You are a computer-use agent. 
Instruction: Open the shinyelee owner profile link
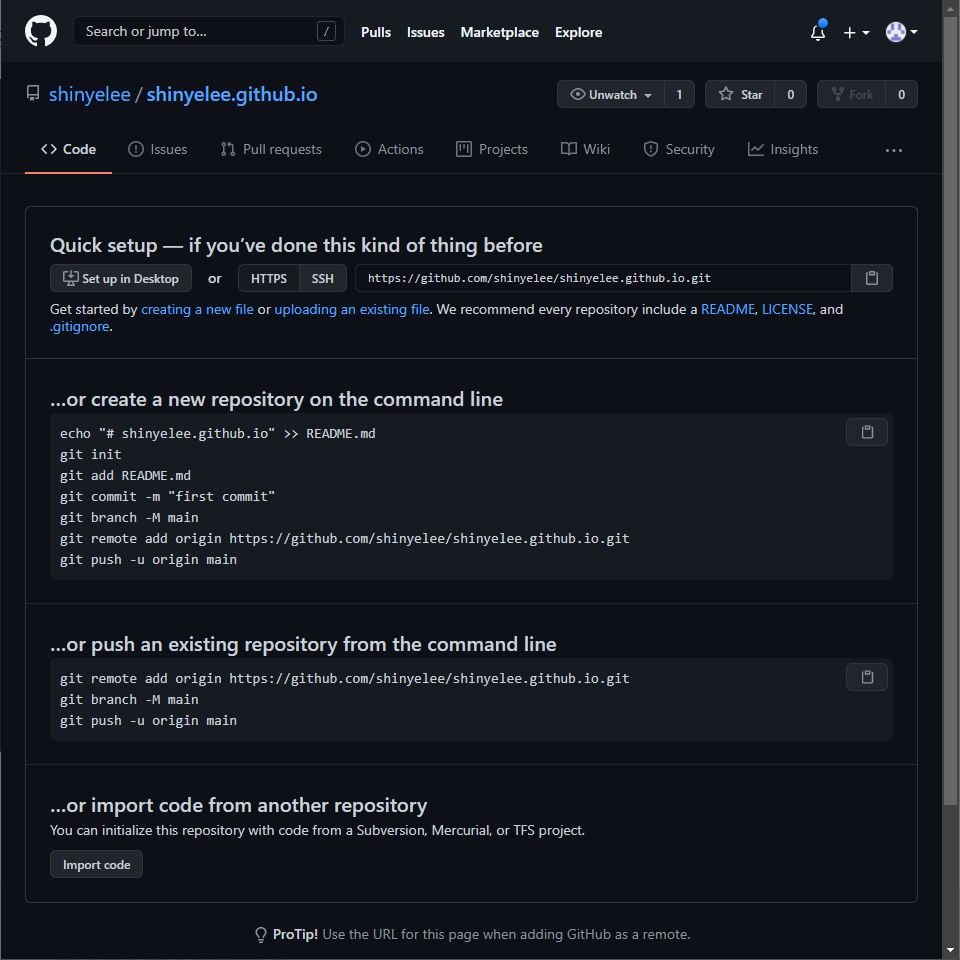(89, 94)
